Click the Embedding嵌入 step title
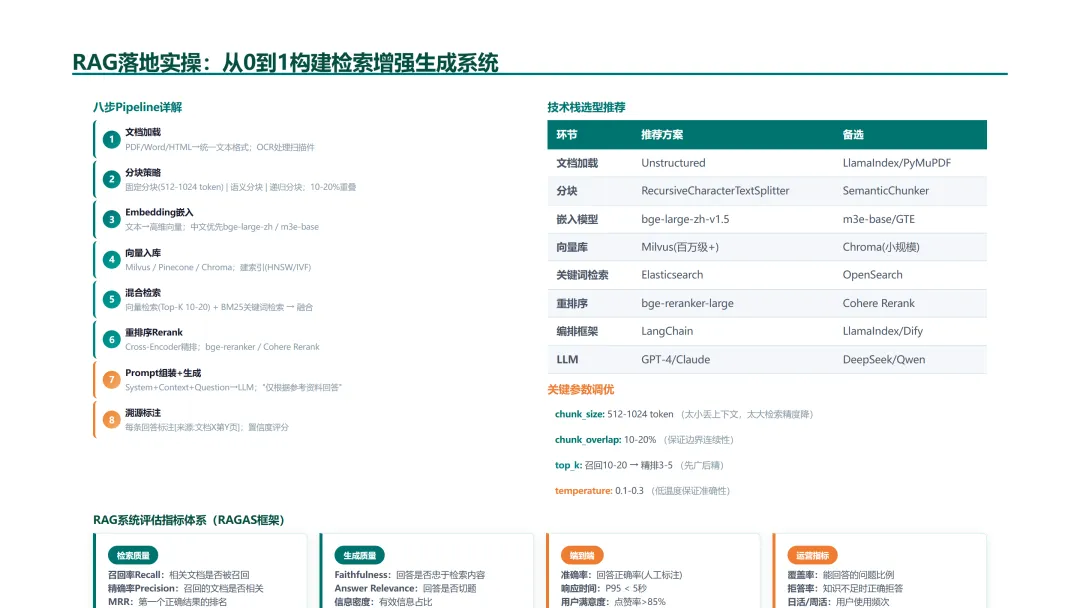Screen dimensions: 1080x608 coord(159,213)
